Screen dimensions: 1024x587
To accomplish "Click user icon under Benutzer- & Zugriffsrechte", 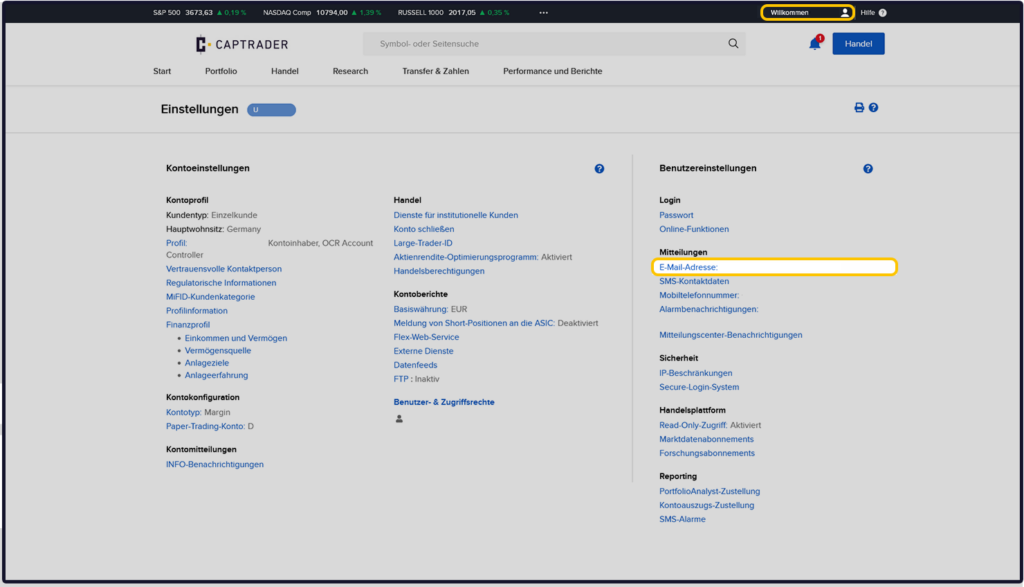I will click(399, 419).
